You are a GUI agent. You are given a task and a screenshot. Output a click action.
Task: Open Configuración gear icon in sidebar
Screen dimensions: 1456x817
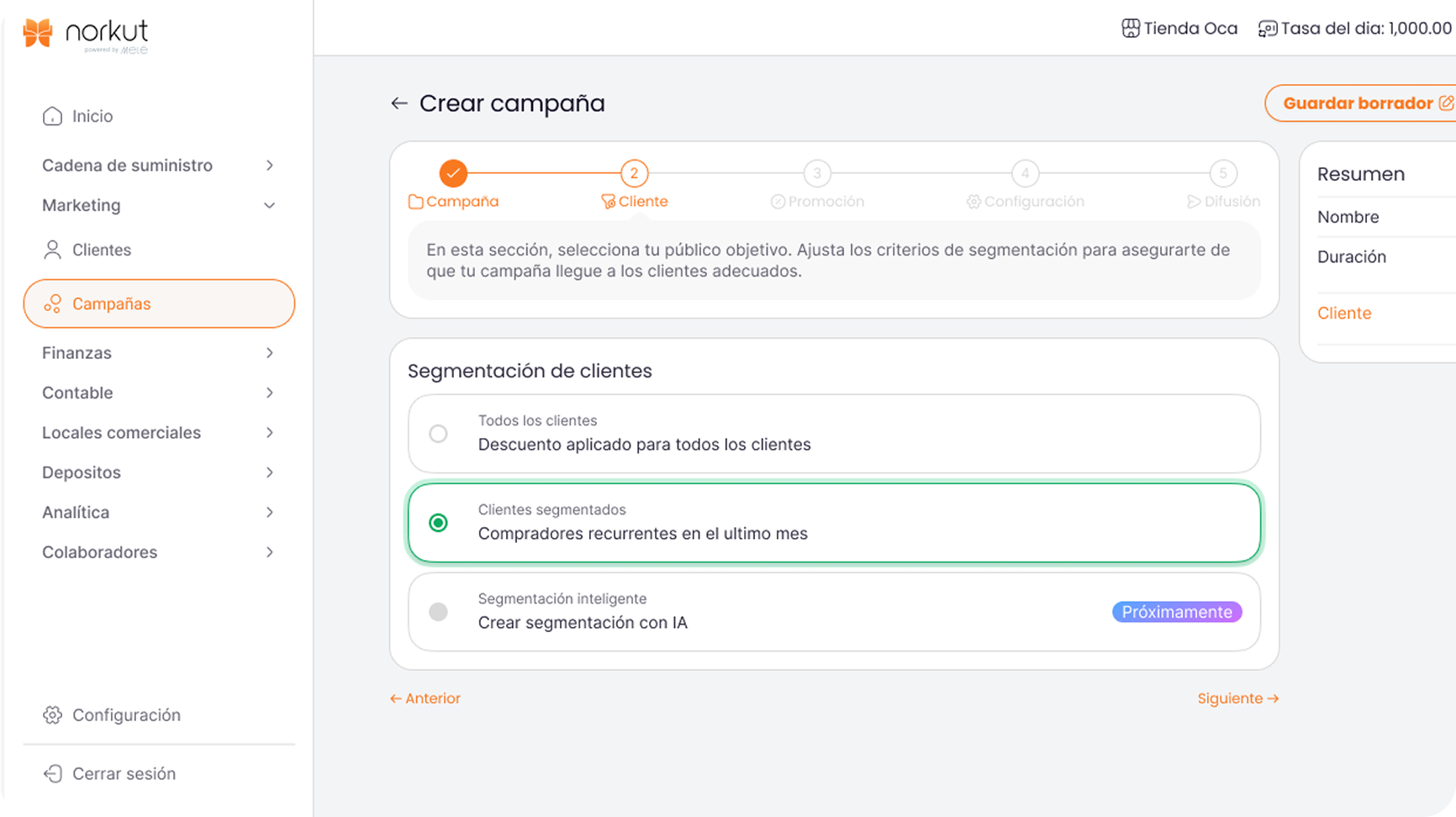point(52,715)
